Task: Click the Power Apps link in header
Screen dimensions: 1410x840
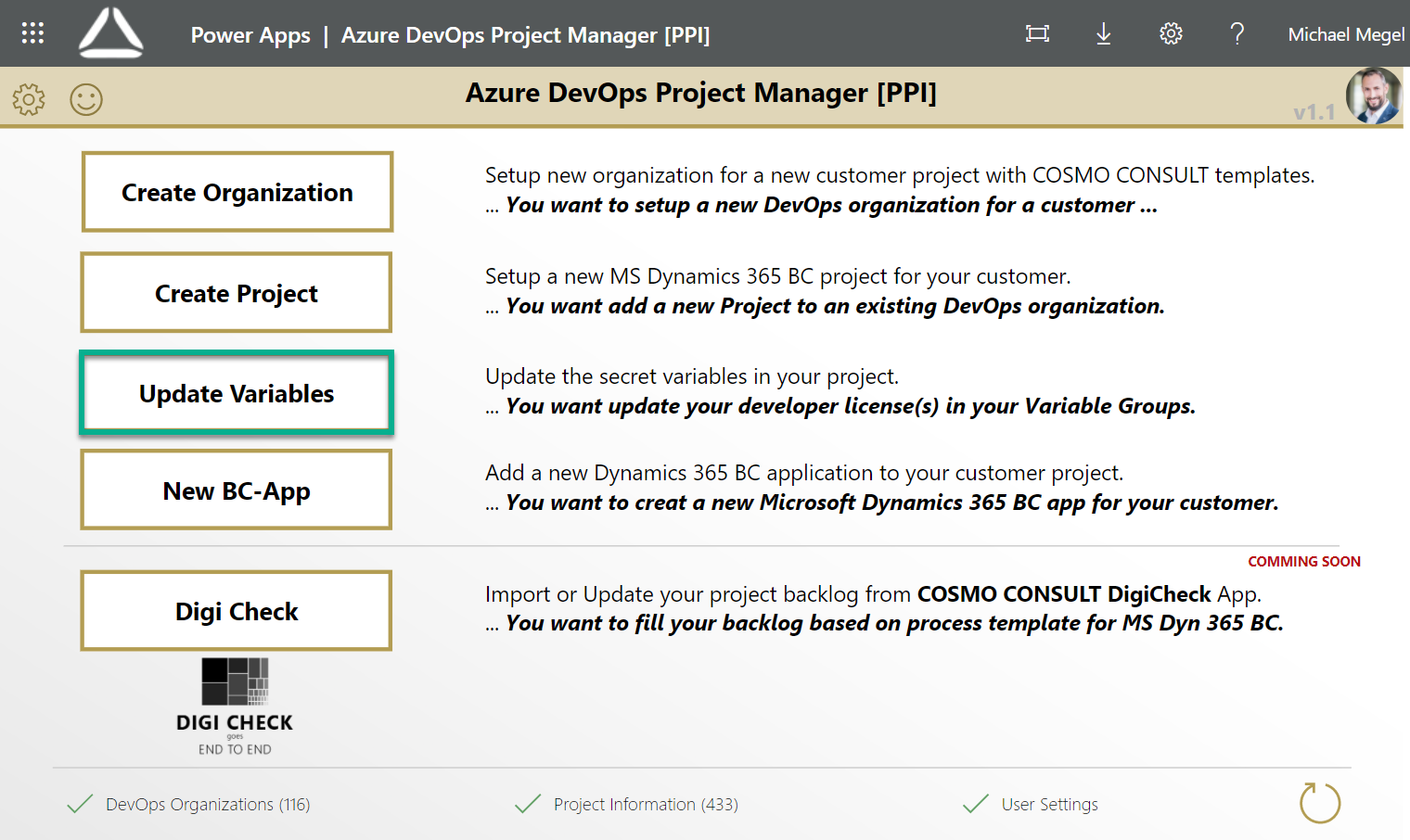Action: (x=250, y=35)
